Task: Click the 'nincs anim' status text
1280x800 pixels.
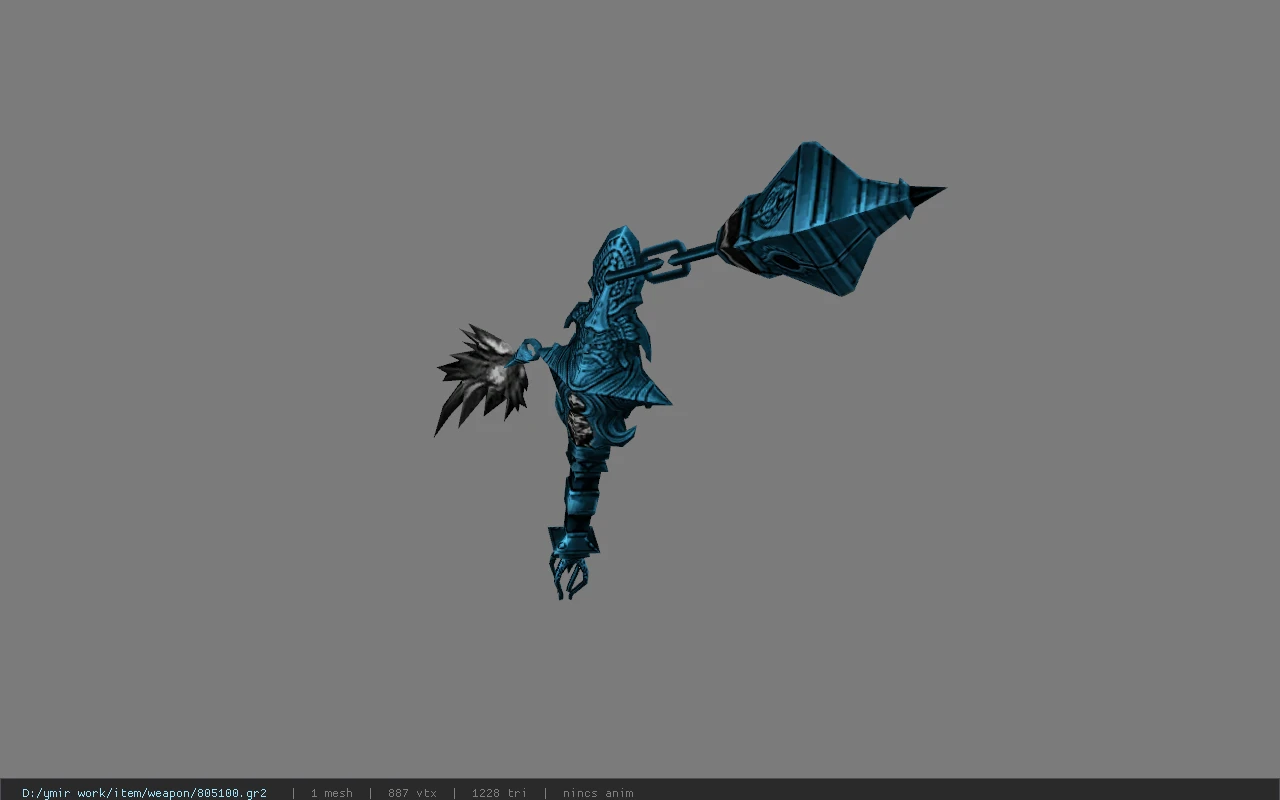Action: pyautogui.click(x=598, y=793)
